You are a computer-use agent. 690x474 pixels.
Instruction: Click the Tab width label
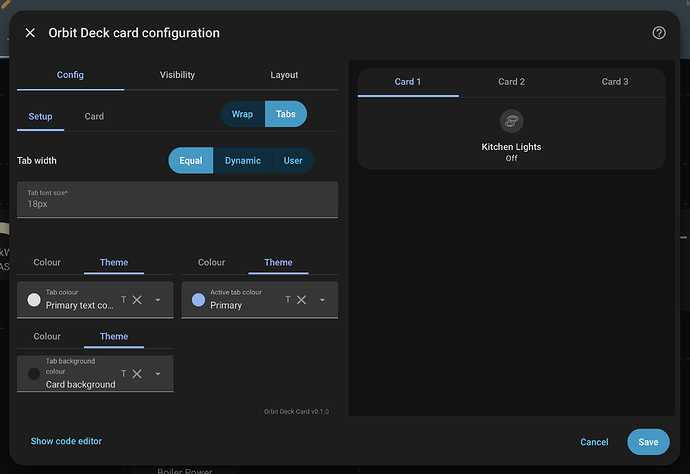point(37,161)
